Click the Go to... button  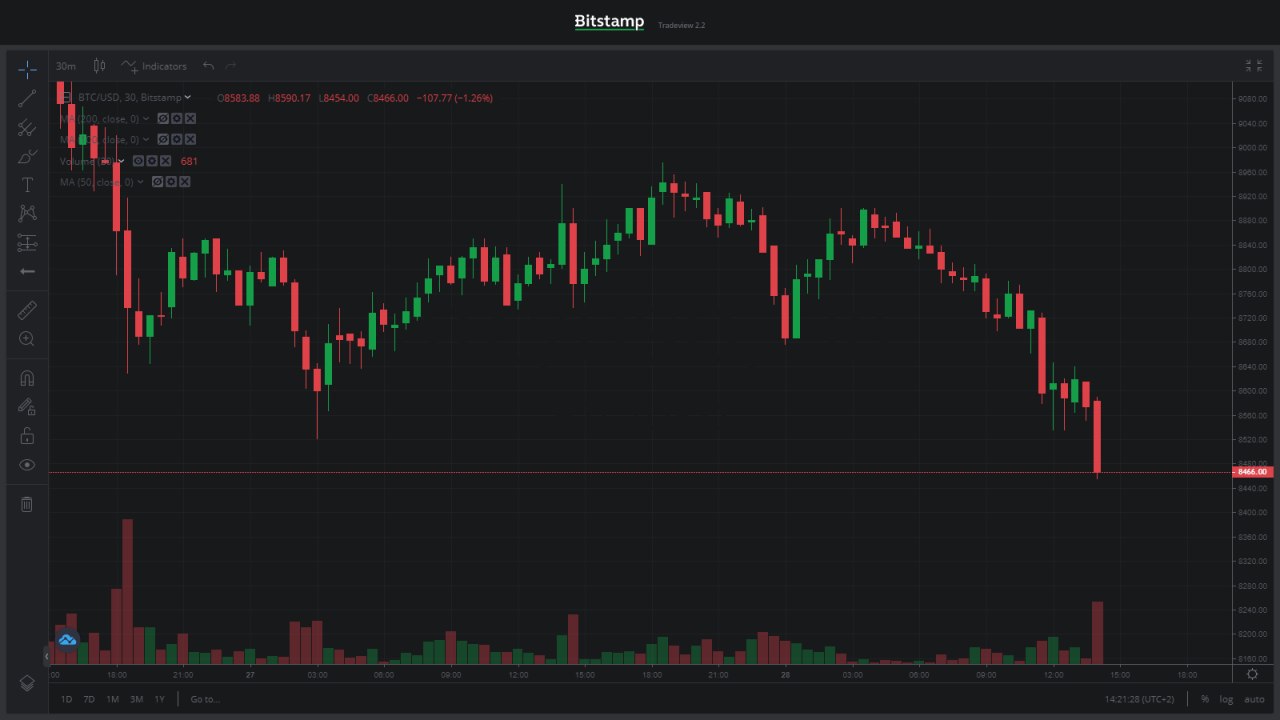(x=204, y=699)
